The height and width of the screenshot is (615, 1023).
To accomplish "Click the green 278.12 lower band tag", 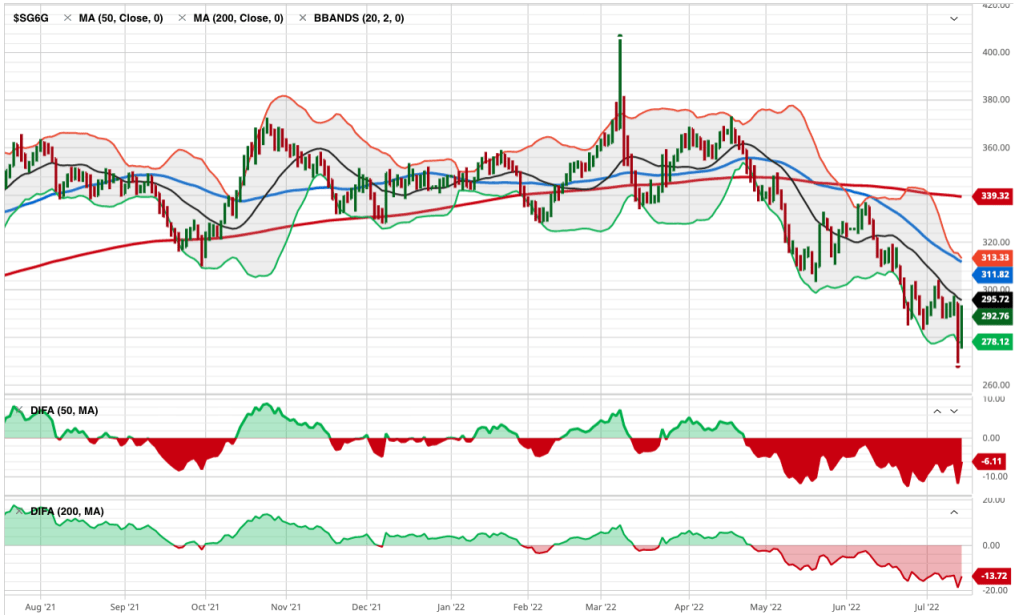I will [995, 342].
